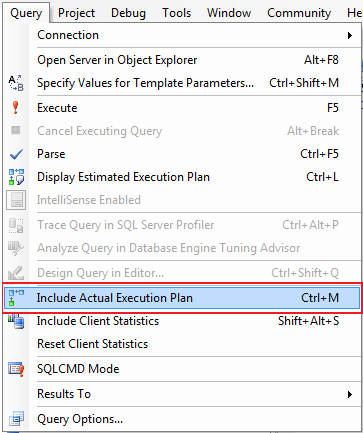Click the Parse checkmark icon
The height and width of the screenshot is (433, 363).
click(x=16, y=154)
